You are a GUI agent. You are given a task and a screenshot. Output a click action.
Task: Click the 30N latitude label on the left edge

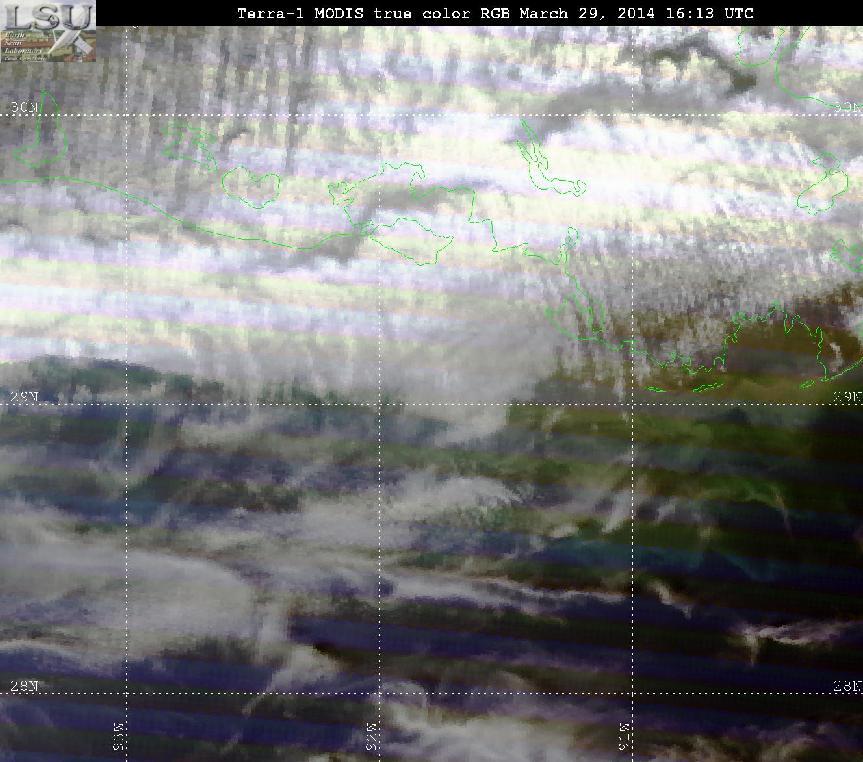pos(25,107)
